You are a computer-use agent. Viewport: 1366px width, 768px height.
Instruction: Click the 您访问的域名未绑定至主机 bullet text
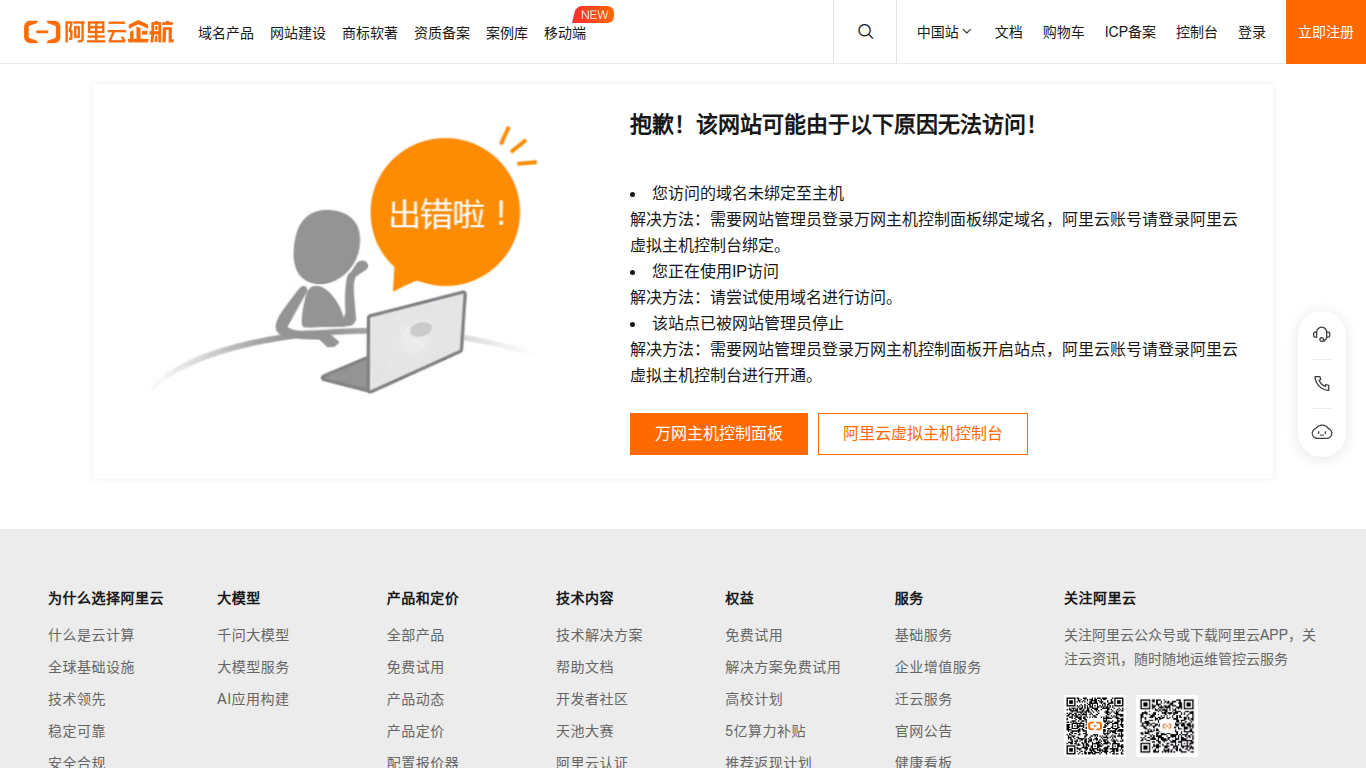[x=748, y=193]
